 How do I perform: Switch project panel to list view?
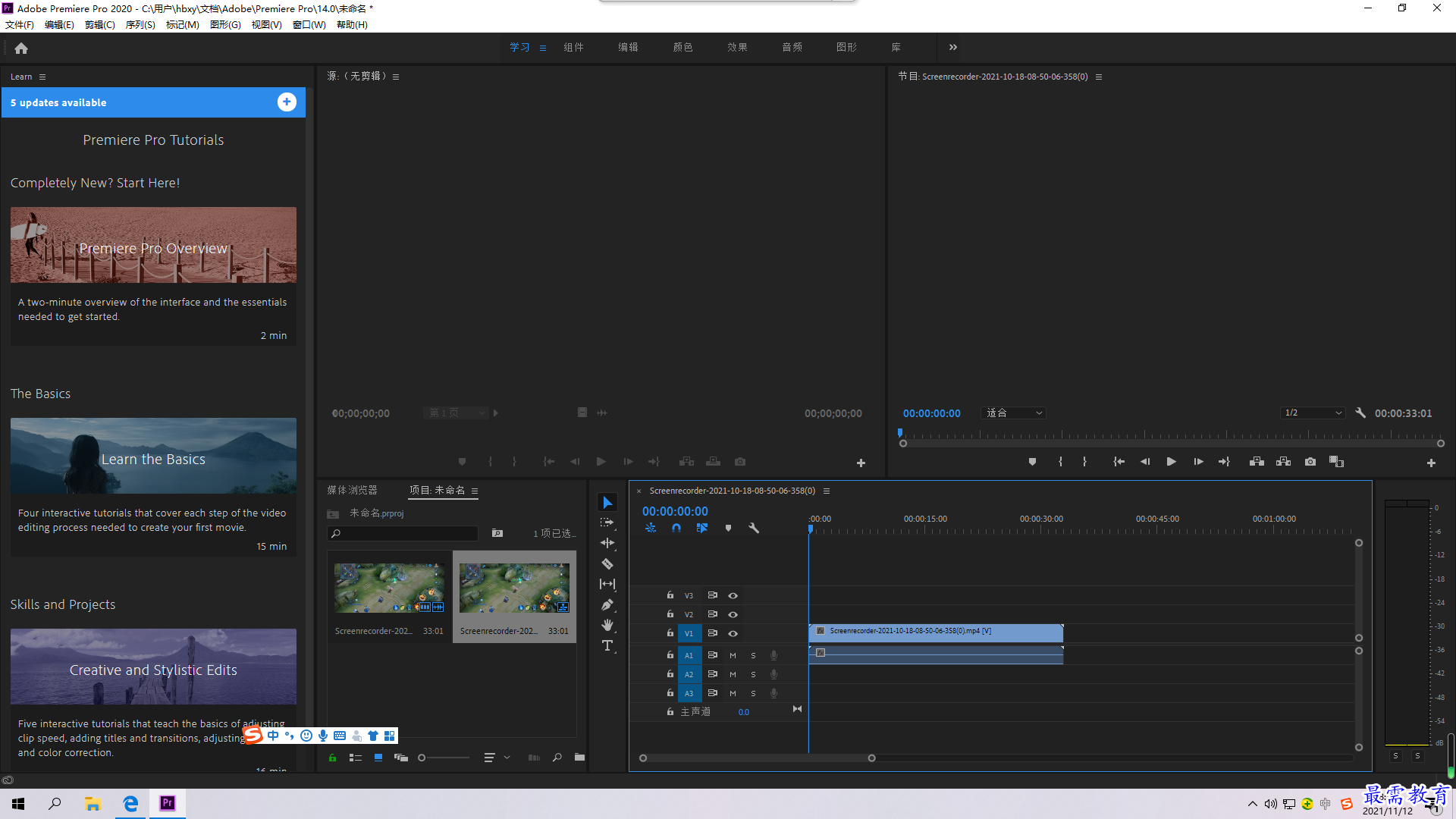pyautogui.click(x=355, y=757)
